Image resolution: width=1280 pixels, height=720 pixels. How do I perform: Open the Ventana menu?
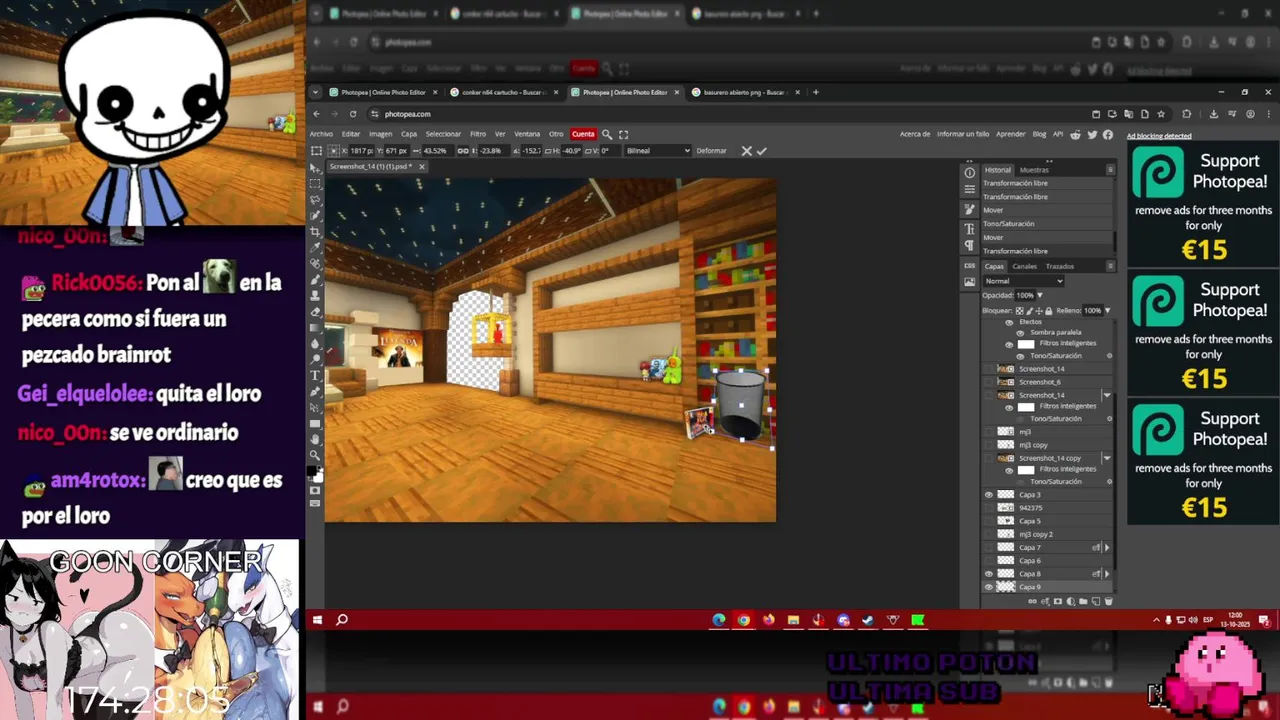(x=527, y=134)
